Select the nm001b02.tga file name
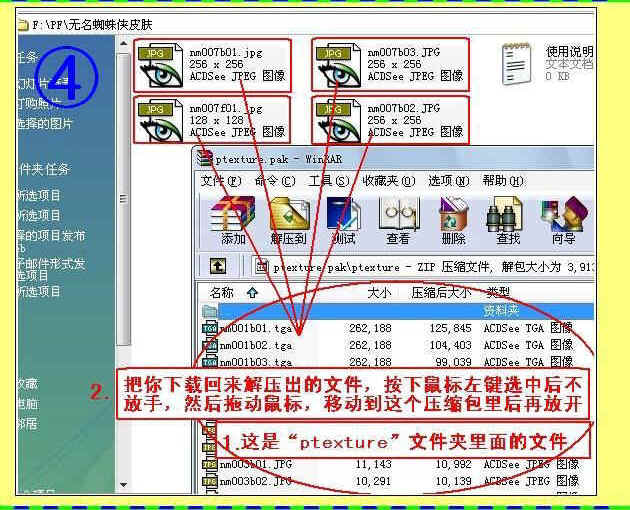Screen dimensions: 630x510 pyautogui.click(x=256, y=346)
